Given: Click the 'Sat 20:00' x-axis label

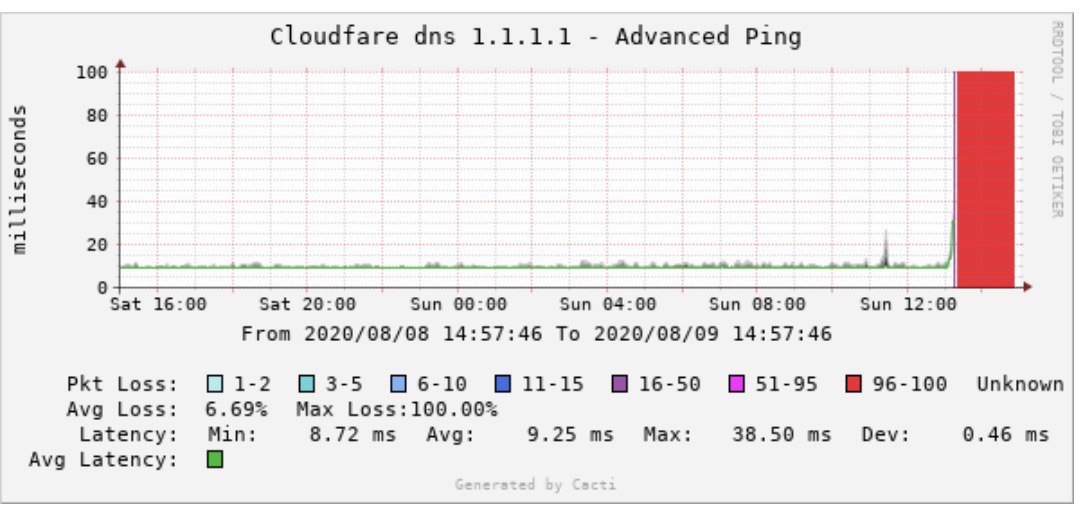Looking at the screenshot, I should [x=308, y=304].
